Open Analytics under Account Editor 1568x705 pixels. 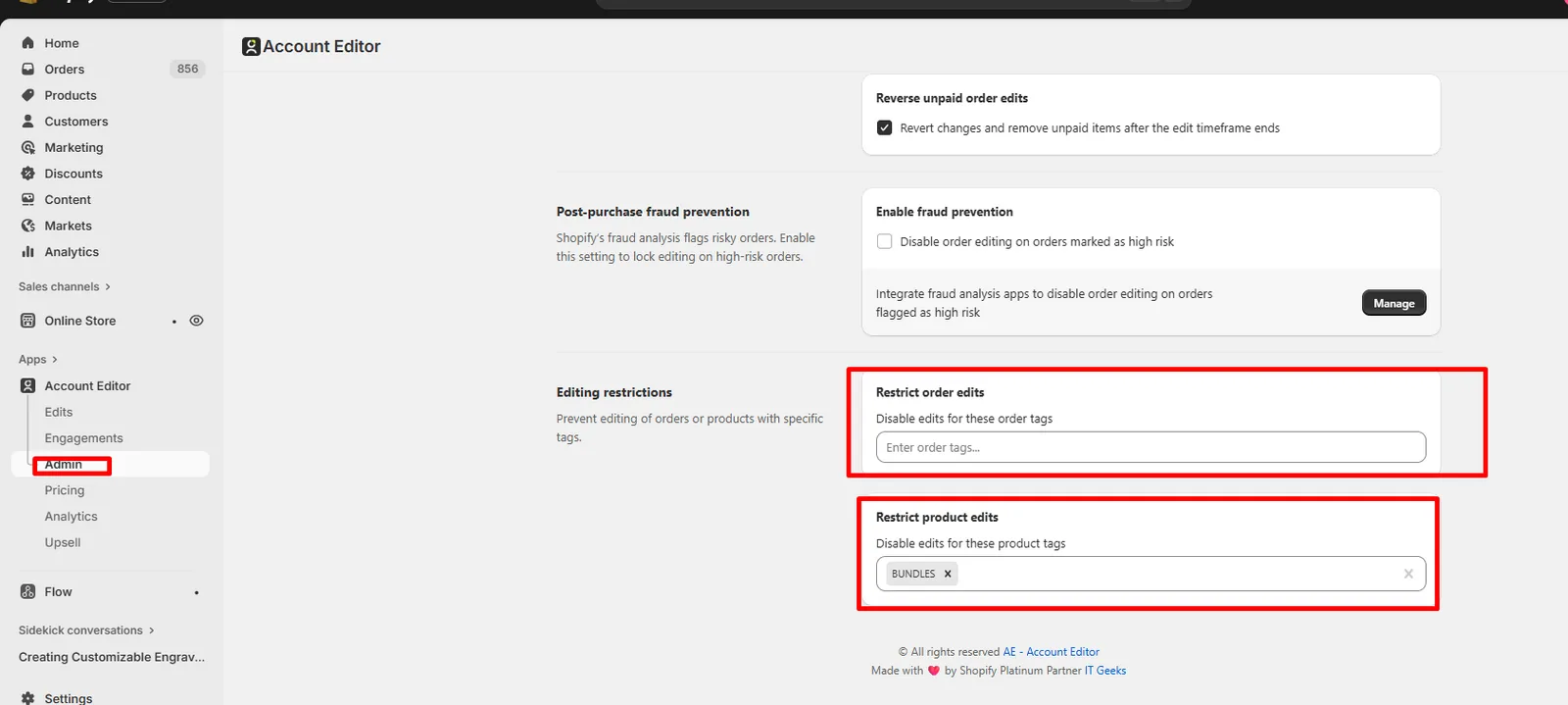(x=71, y=517)
